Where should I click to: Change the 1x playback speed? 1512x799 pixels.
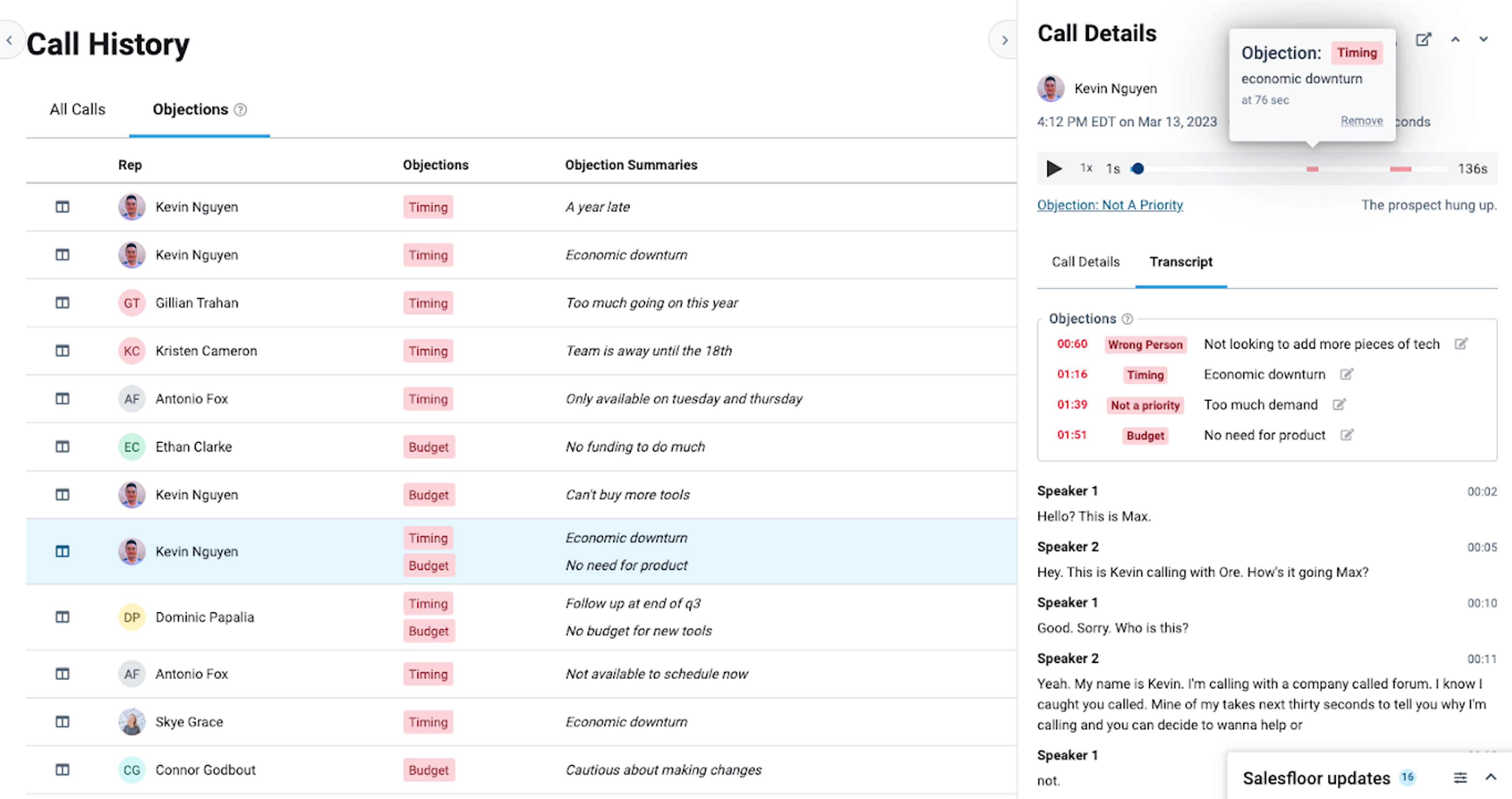click(1086, 168)
